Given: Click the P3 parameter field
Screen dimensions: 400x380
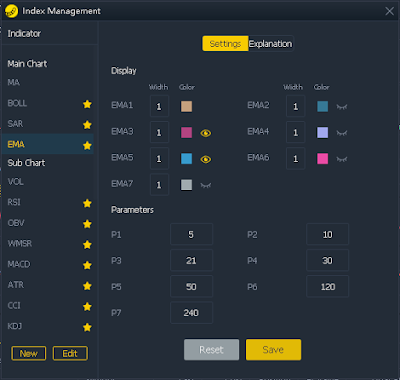Looking at the screenshot, I should (x=191, y=260).
